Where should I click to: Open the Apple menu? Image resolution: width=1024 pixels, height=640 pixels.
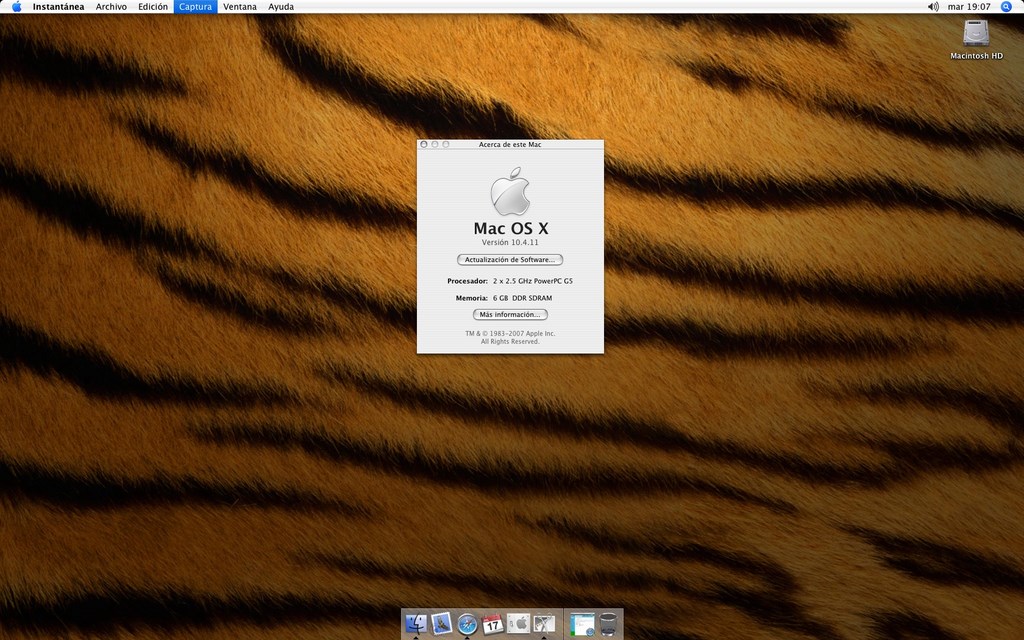point(16,7)
